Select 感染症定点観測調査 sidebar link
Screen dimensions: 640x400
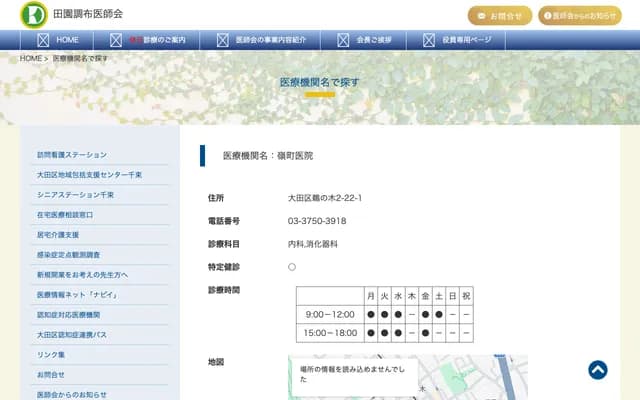[x=68, y=255]
